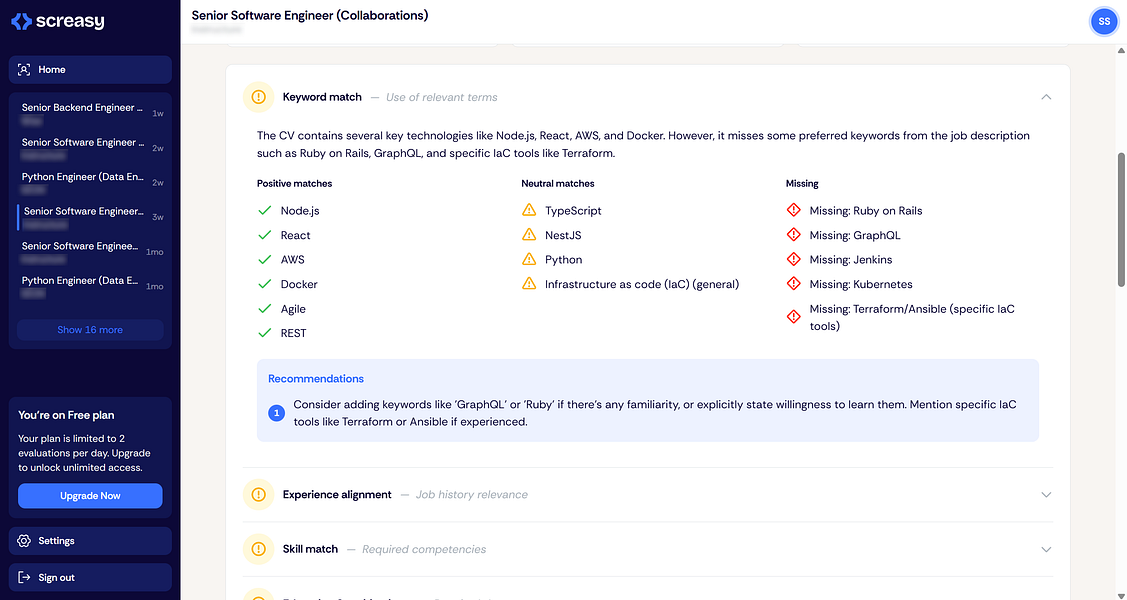
Task: Click the SS user avatar
Action: click(1103, 20)
